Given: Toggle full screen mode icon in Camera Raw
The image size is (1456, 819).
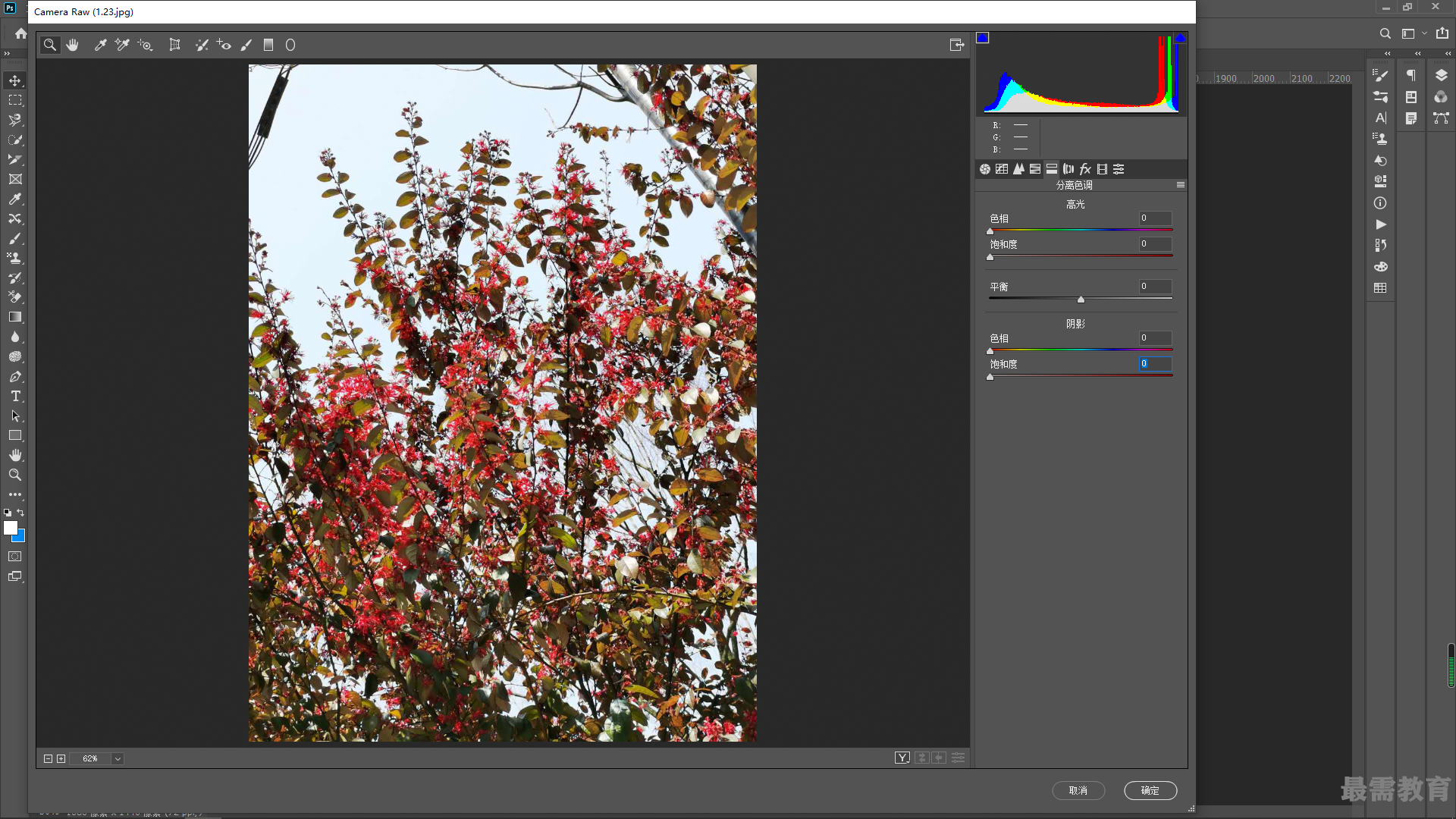Looking at the screenshot, I should tap(957, 45).
